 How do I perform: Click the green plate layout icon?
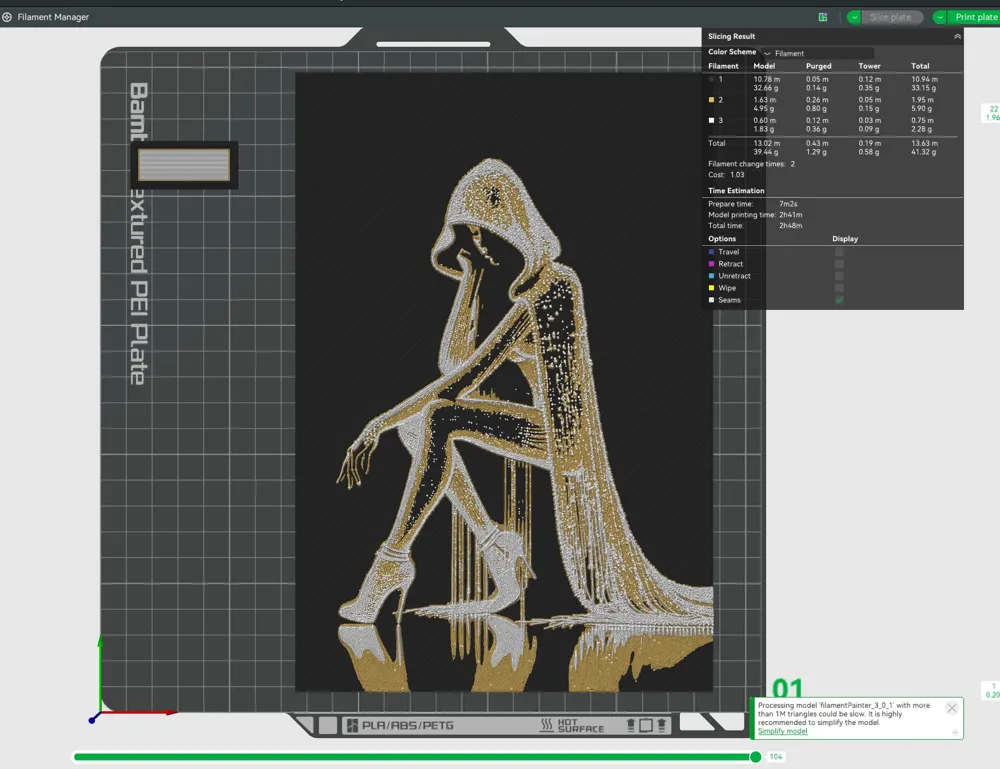(x=823, y=17)
